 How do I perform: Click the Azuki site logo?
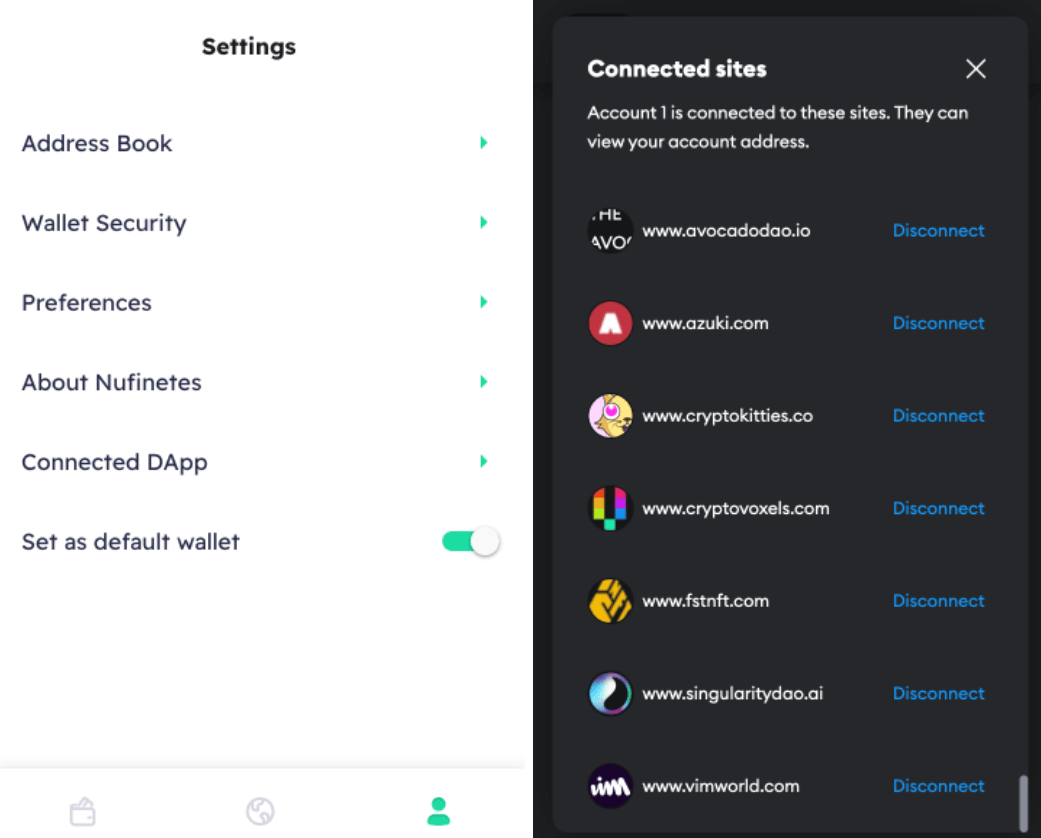[610, 323]
